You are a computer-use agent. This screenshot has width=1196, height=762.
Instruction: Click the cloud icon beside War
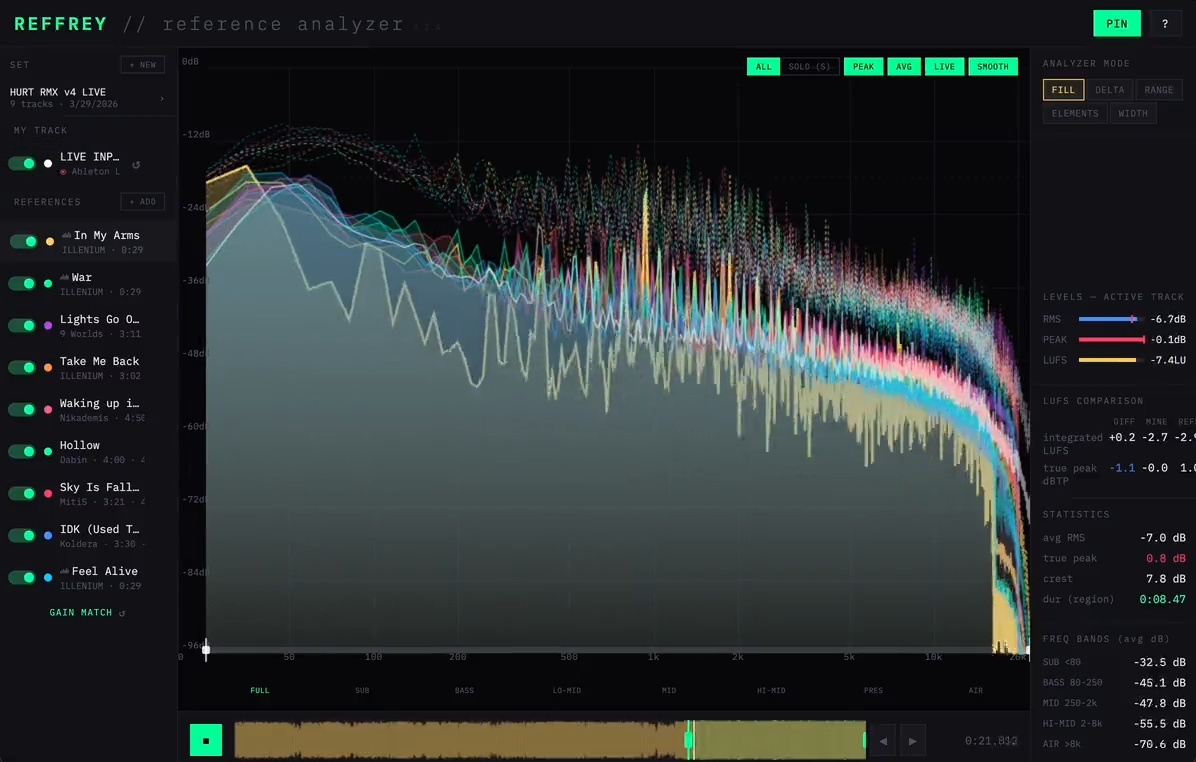[66, 277]
